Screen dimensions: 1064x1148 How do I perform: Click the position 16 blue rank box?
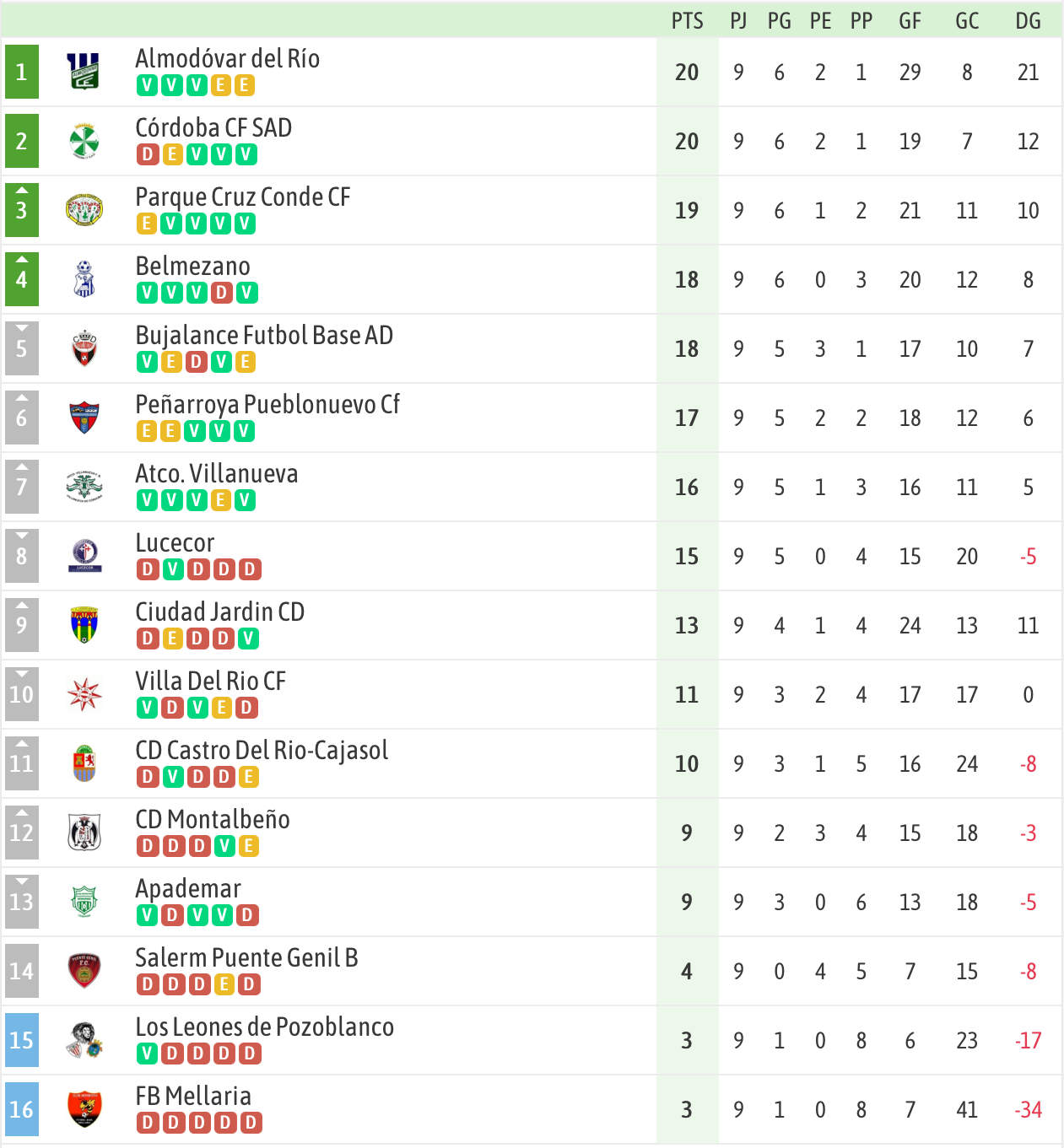[x=22, y=1109]
